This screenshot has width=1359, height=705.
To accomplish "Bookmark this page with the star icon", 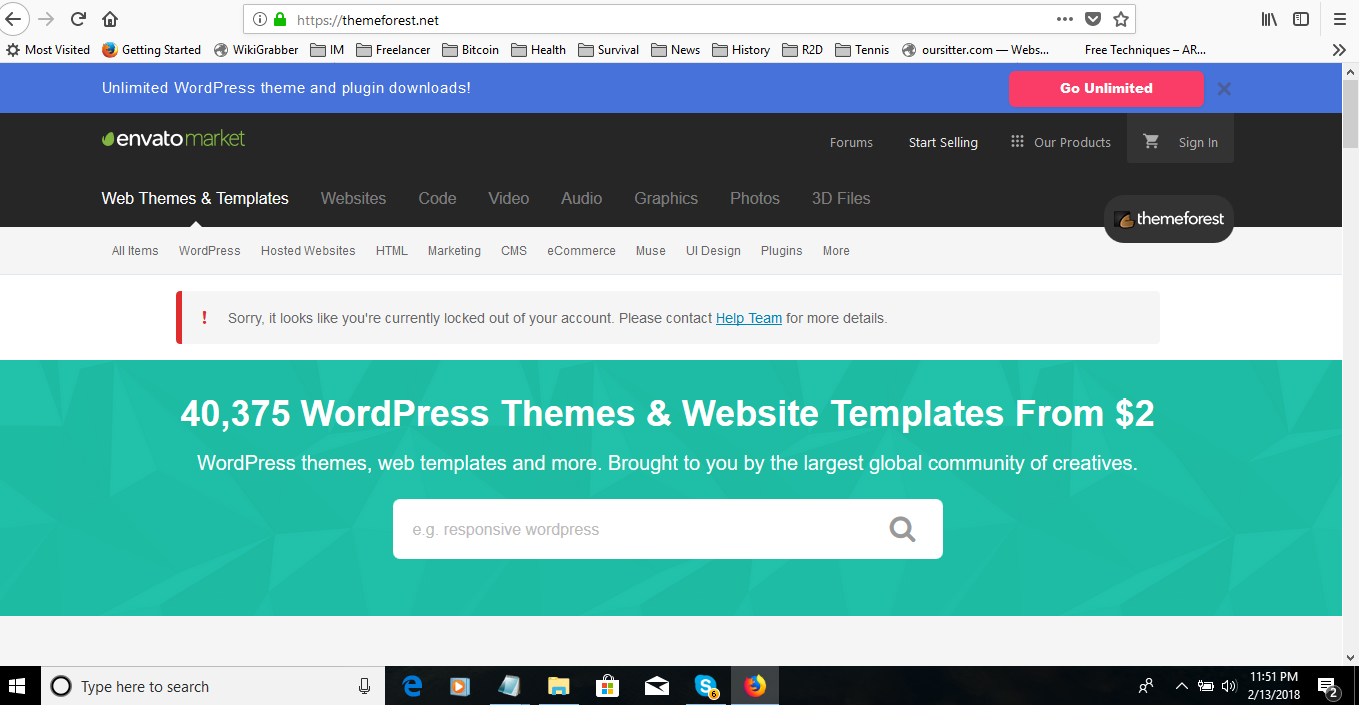I will (1121, 19).
